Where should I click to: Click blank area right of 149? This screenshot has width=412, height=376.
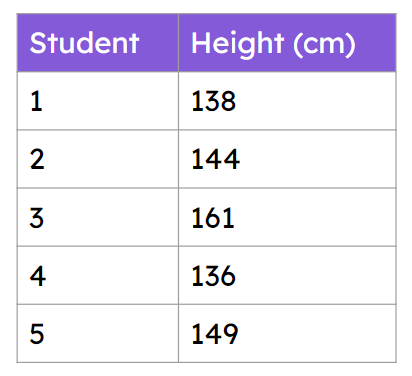coord(317,333)
